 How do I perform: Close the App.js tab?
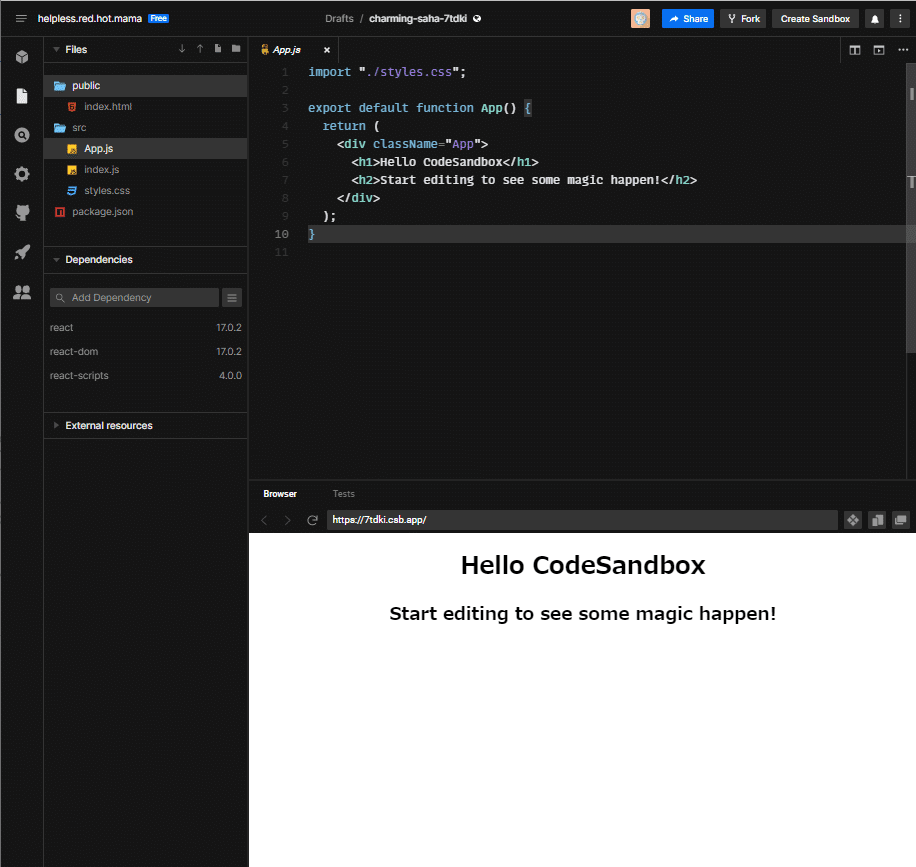point(327,50)
